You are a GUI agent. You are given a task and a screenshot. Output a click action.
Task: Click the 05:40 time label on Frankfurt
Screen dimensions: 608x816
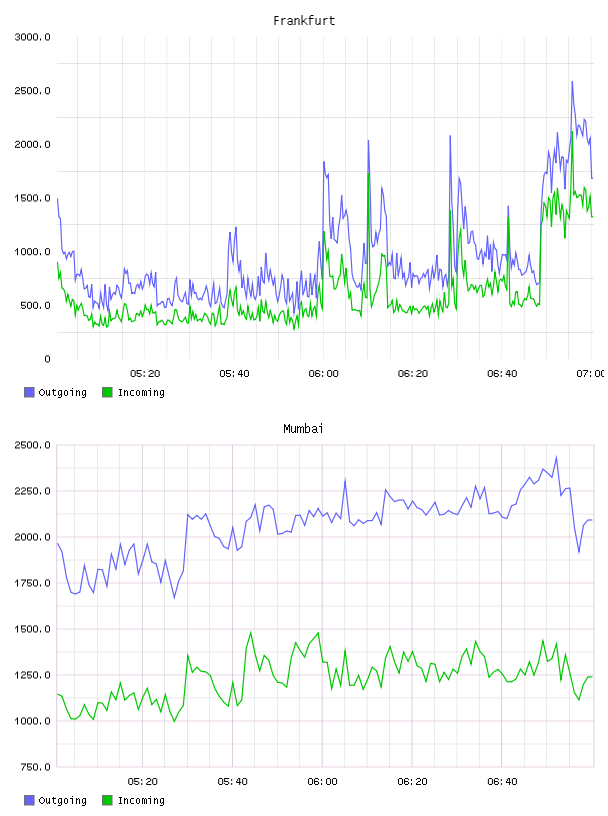[234, 373]
